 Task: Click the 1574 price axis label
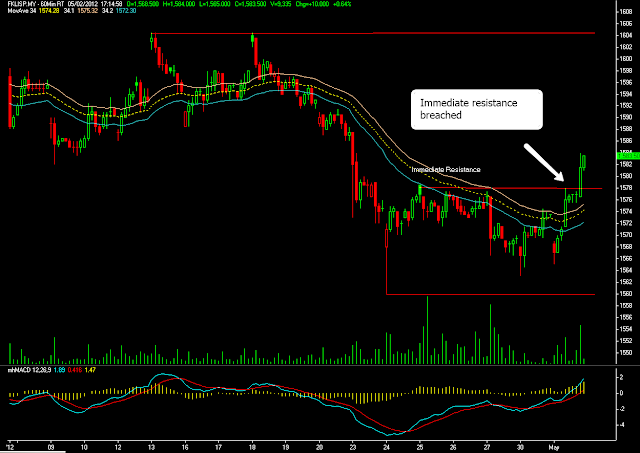pos(626,211)
